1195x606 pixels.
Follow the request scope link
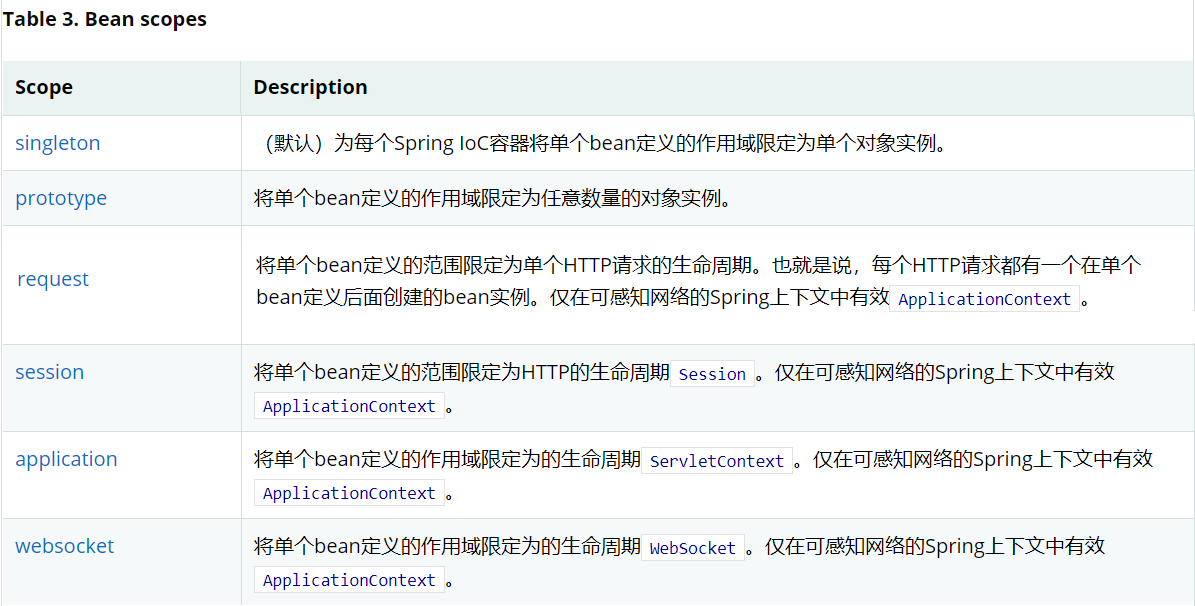[53, 279]
